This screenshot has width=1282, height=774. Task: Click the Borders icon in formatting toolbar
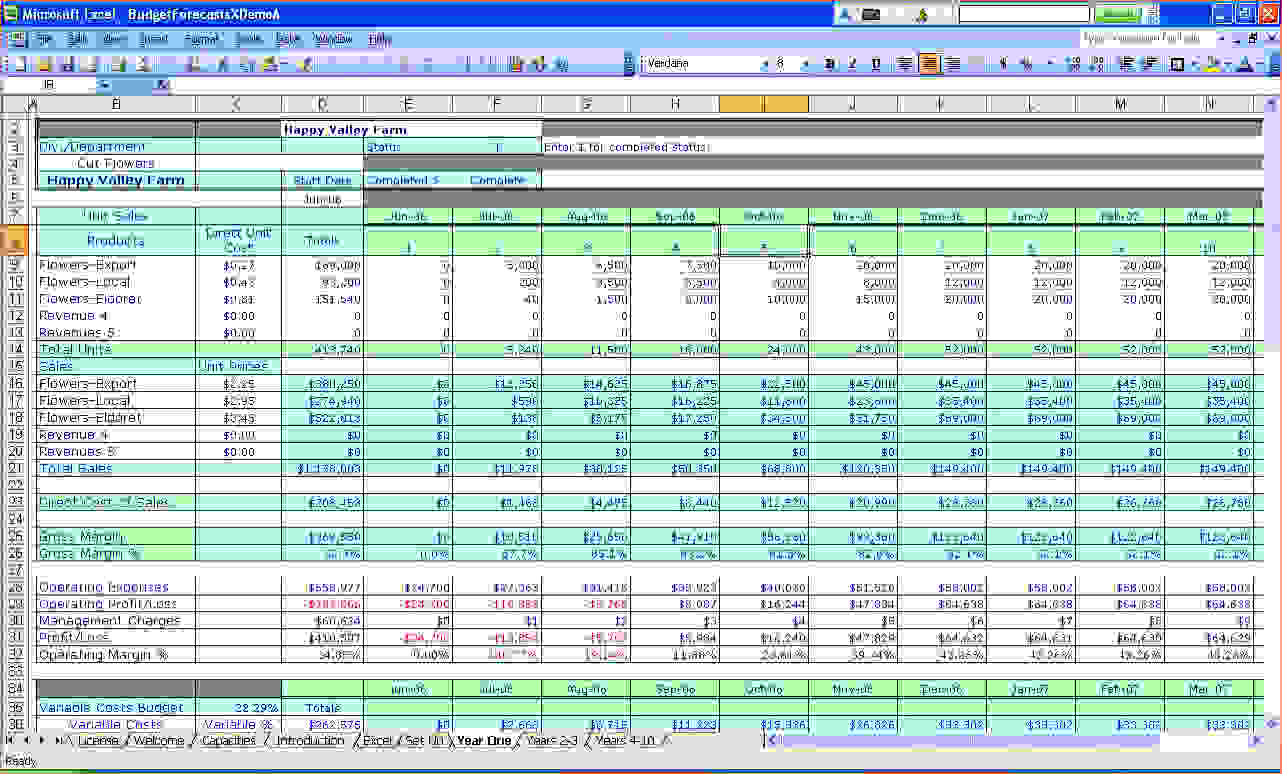coord(1177,64)
